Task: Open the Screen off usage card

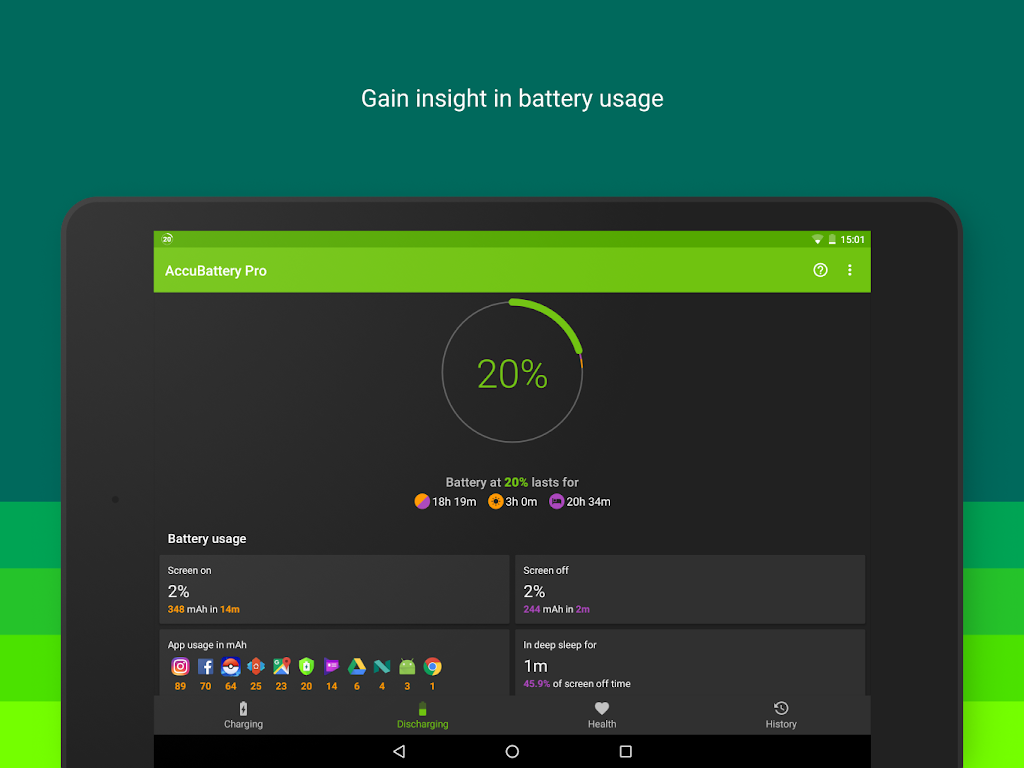Action: (690, 589)
